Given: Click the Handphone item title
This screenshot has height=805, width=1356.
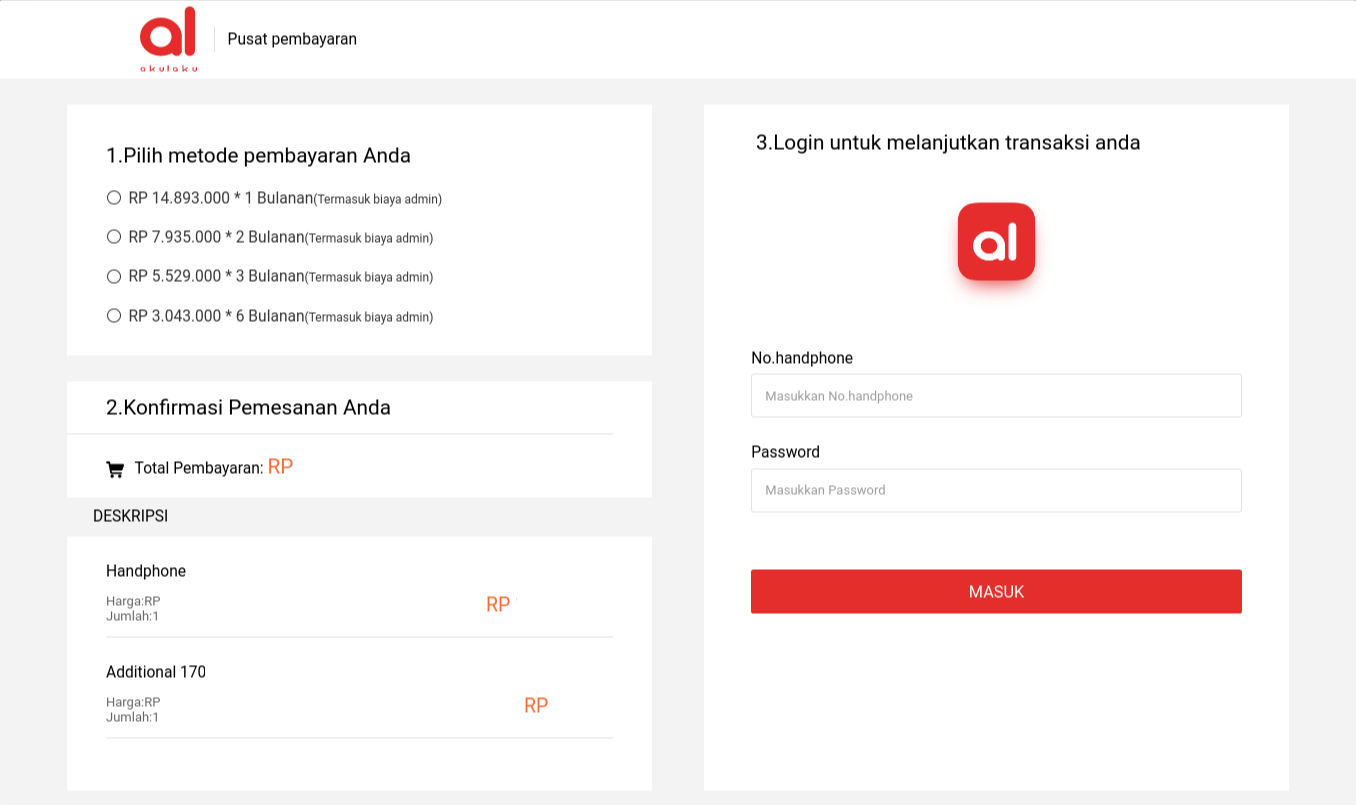Looking at the screenshot, I should (146, 571).
